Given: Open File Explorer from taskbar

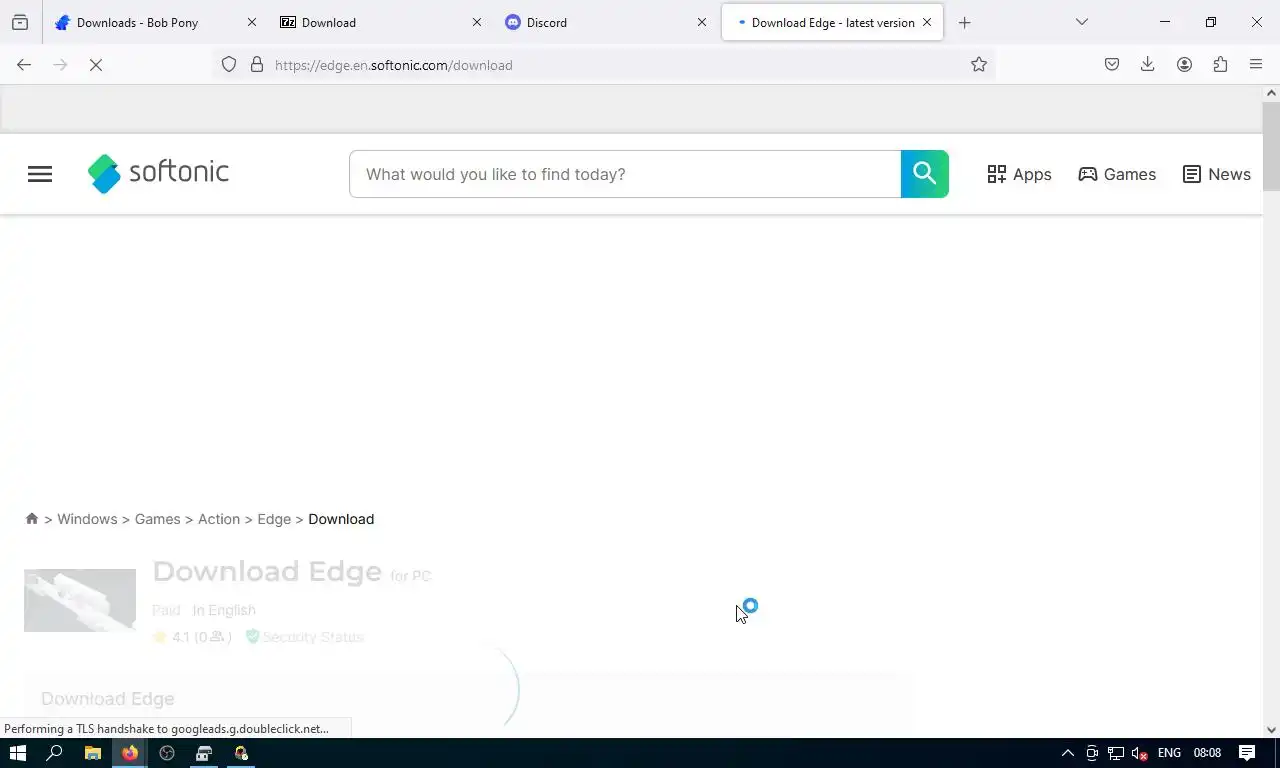Looking at the screenshot, I should coord(92,753).
